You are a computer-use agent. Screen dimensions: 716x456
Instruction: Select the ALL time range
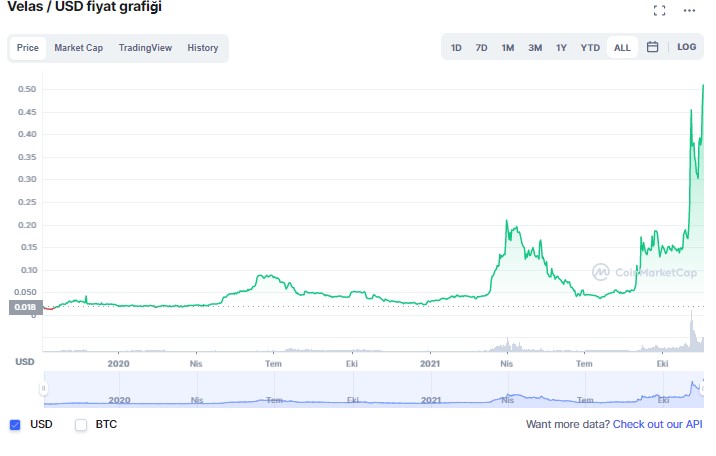pos(622,48)
